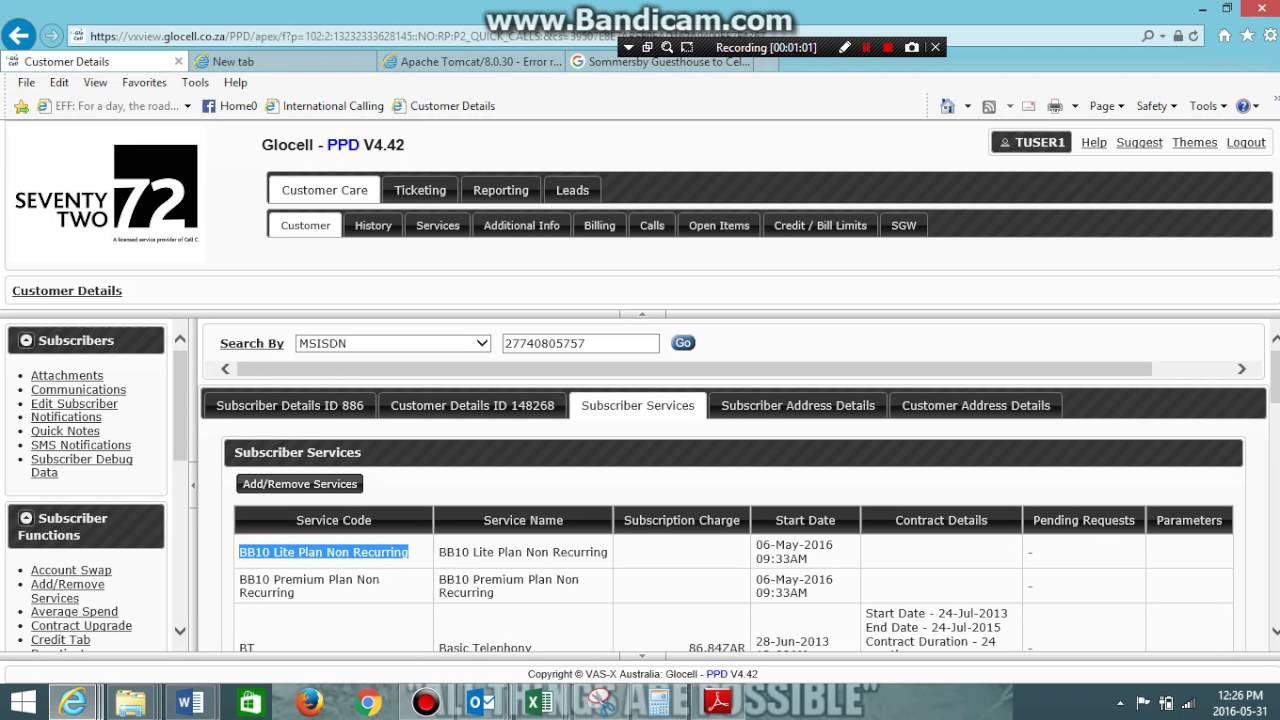Open the Contract Upgrade sidebar link
The width and height of the screenshot is (1280, 720).
[x=81, y=626]
